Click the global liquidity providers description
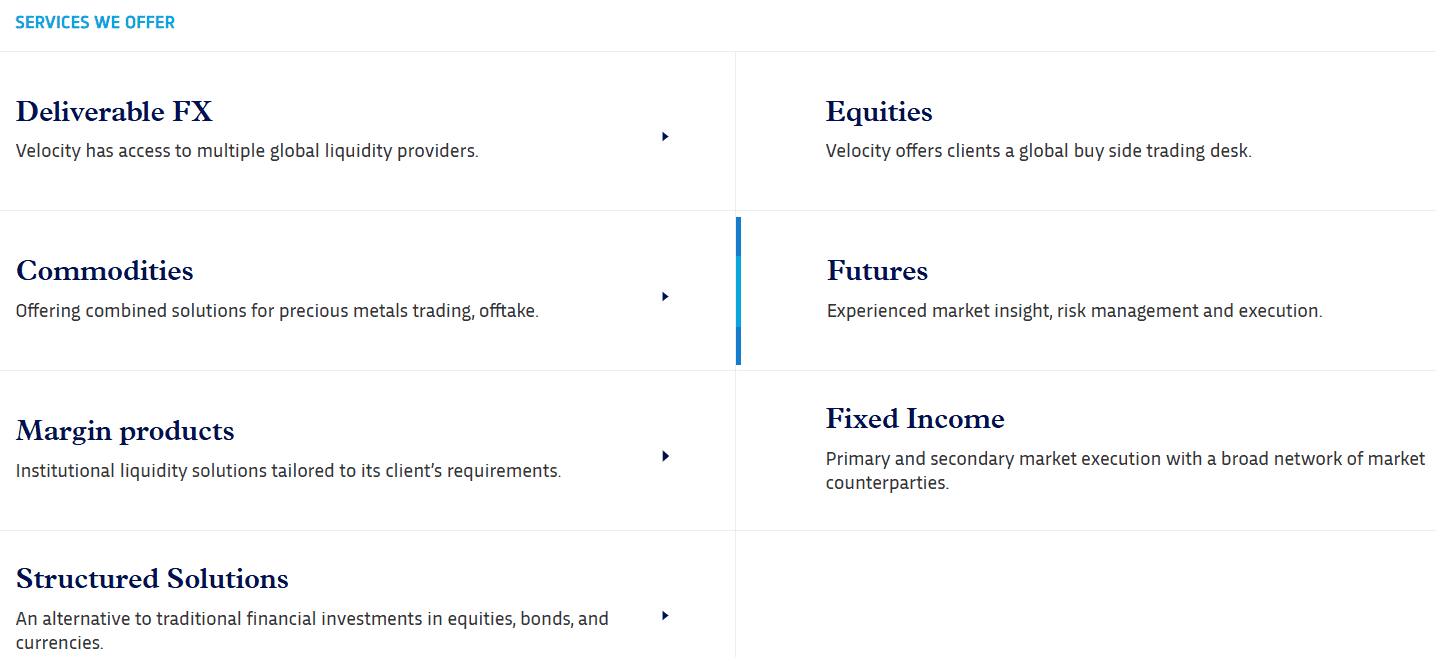This screenshot has width=1436, height=657. click(x=247, y=151)
